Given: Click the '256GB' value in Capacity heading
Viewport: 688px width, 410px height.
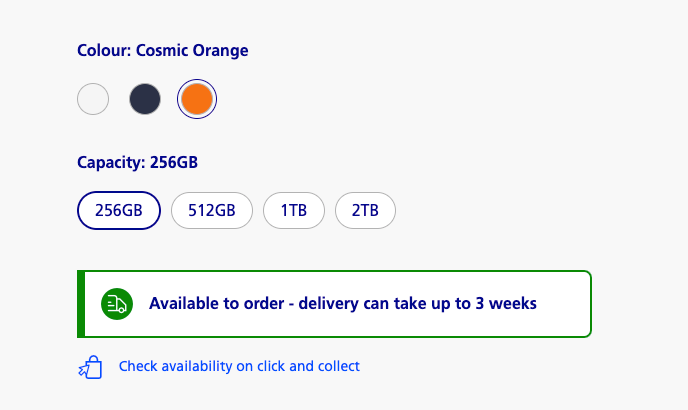Looking at the screenshot, I should pyautogui.click(x=174, y=162).
